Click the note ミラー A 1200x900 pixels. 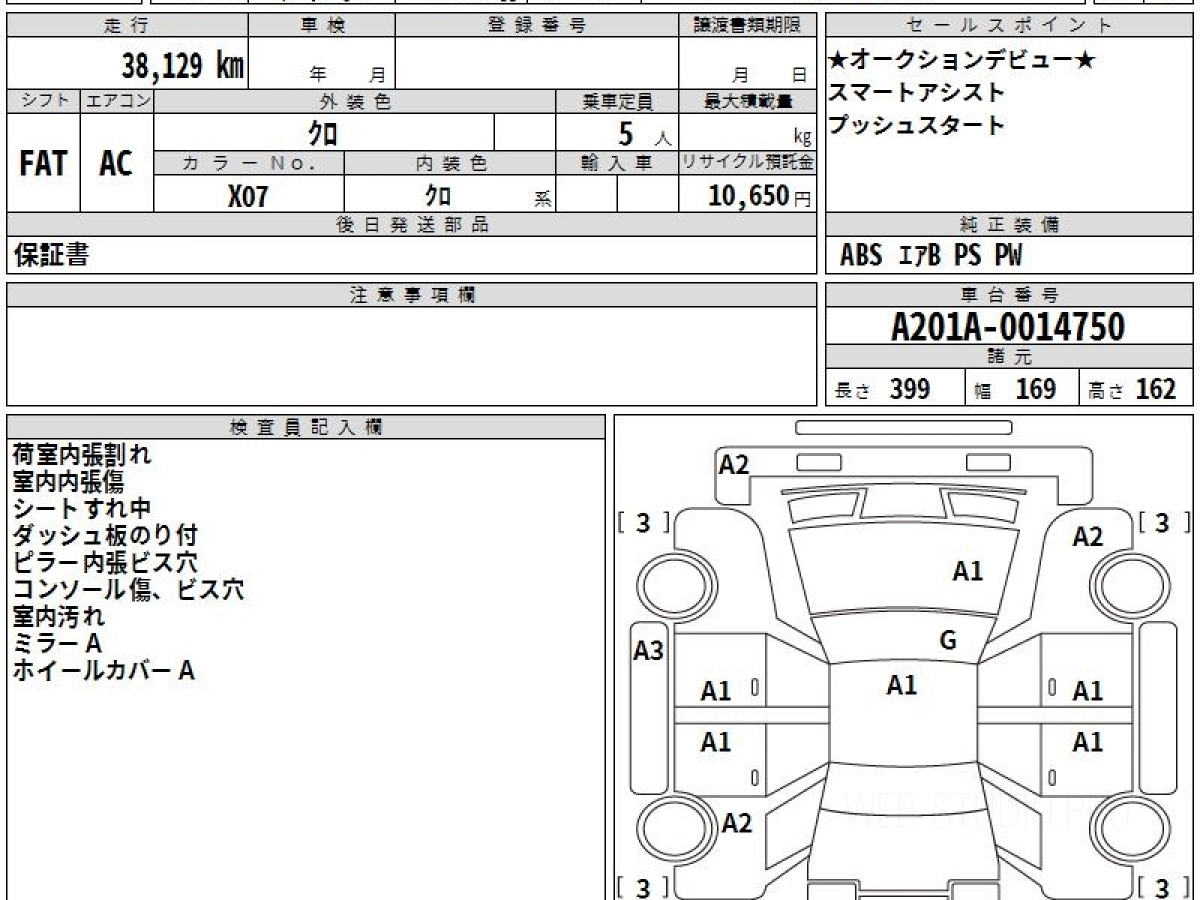pos(57,643)
